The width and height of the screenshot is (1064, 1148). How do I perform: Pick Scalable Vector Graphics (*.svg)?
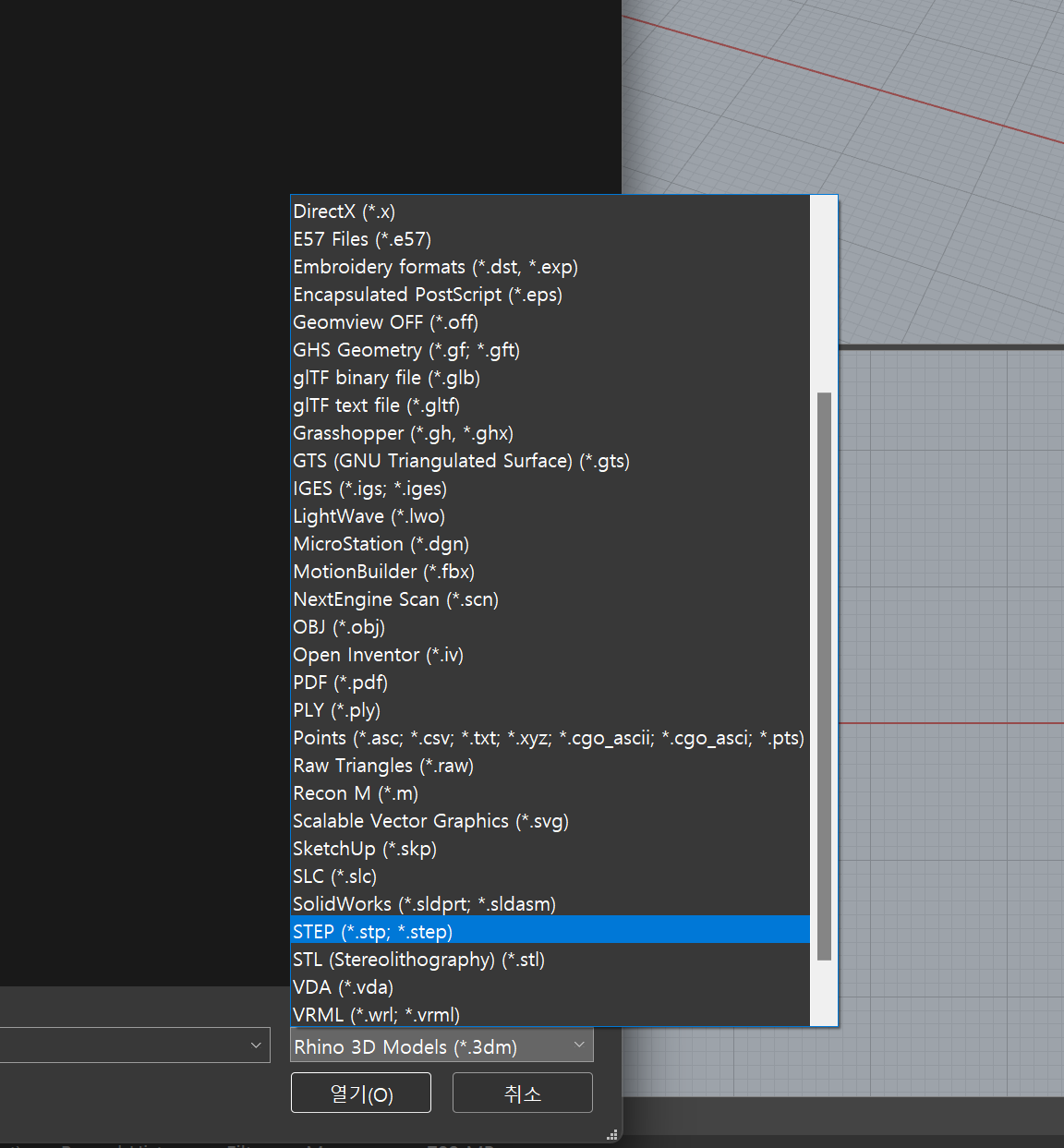[550, 821]
